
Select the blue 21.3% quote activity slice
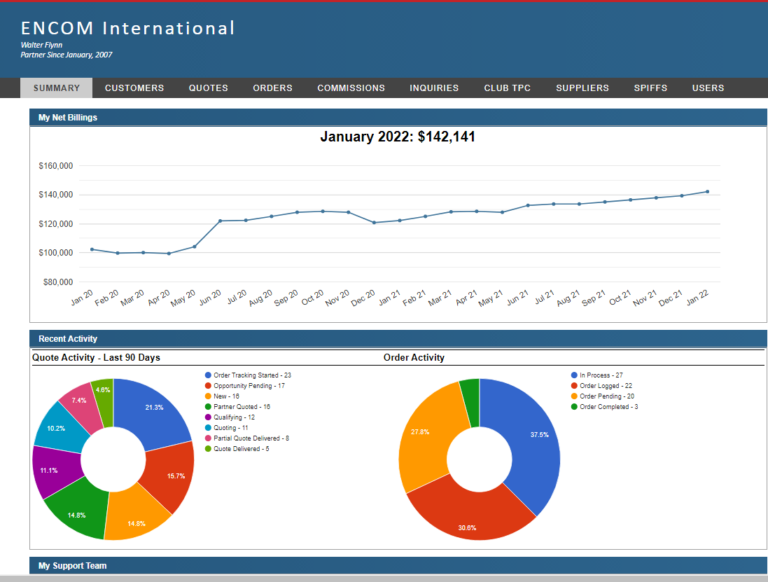point(153,412)
